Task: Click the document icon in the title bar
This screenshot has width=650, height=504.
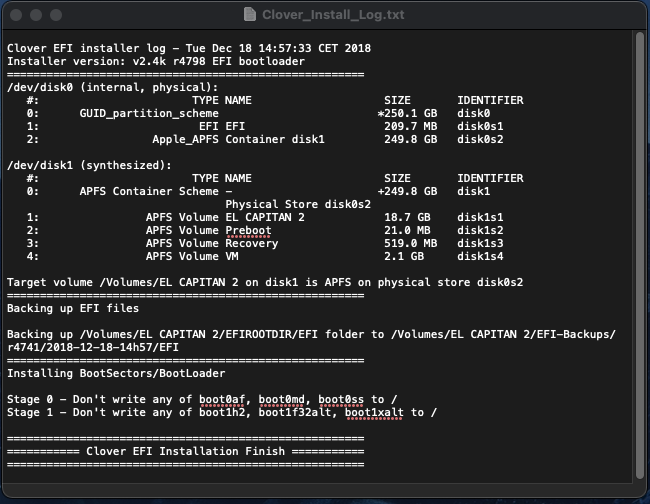Action: coord(252,15)
